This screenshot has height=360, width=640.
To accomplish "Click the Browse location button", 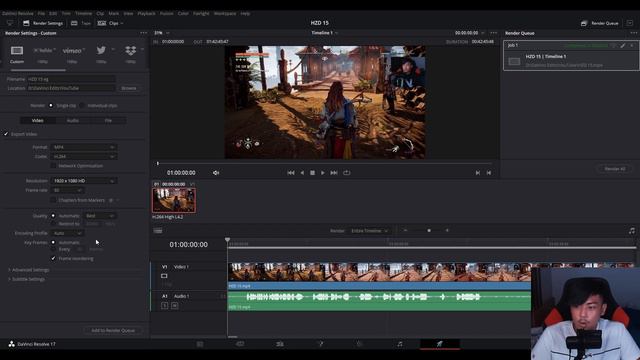I will [129, 88].
